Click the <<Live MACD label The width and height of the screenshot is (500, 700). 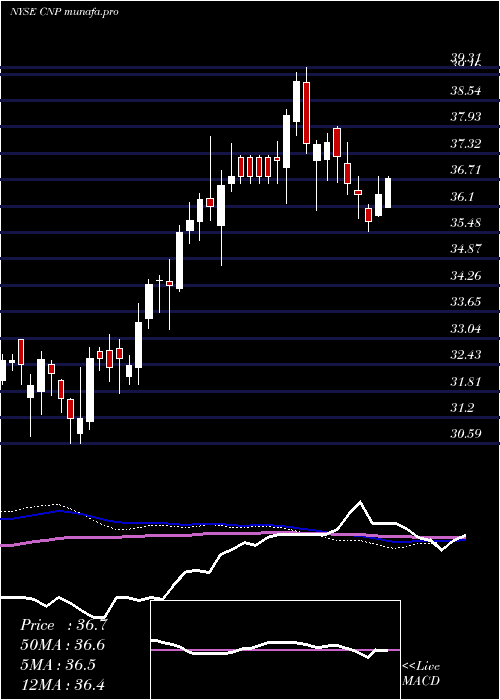point(421,674)
